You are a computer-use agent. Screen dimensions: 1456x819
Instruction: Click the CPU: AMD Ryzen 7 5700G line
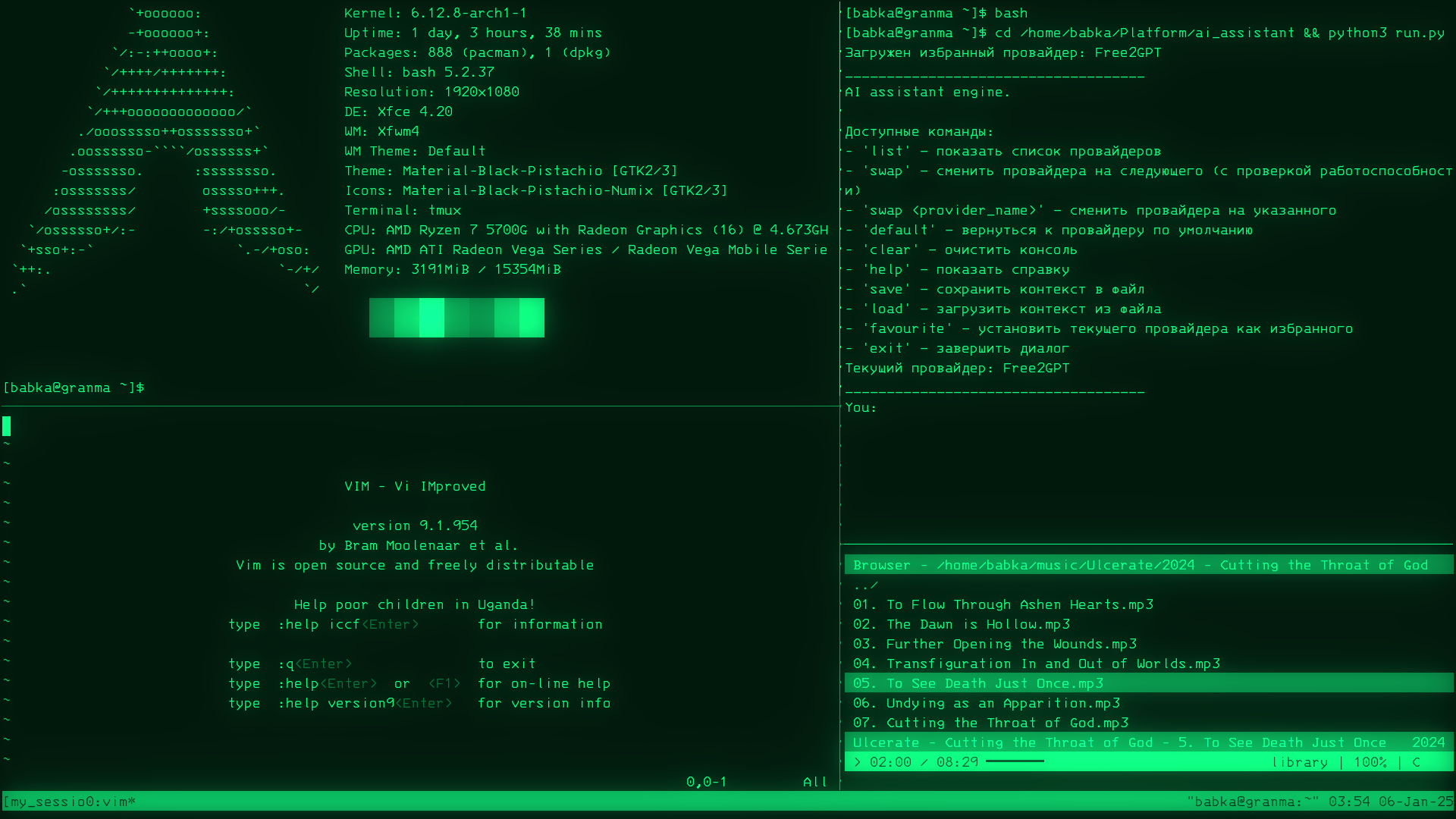pyautogui.click(x=586, y=230)
